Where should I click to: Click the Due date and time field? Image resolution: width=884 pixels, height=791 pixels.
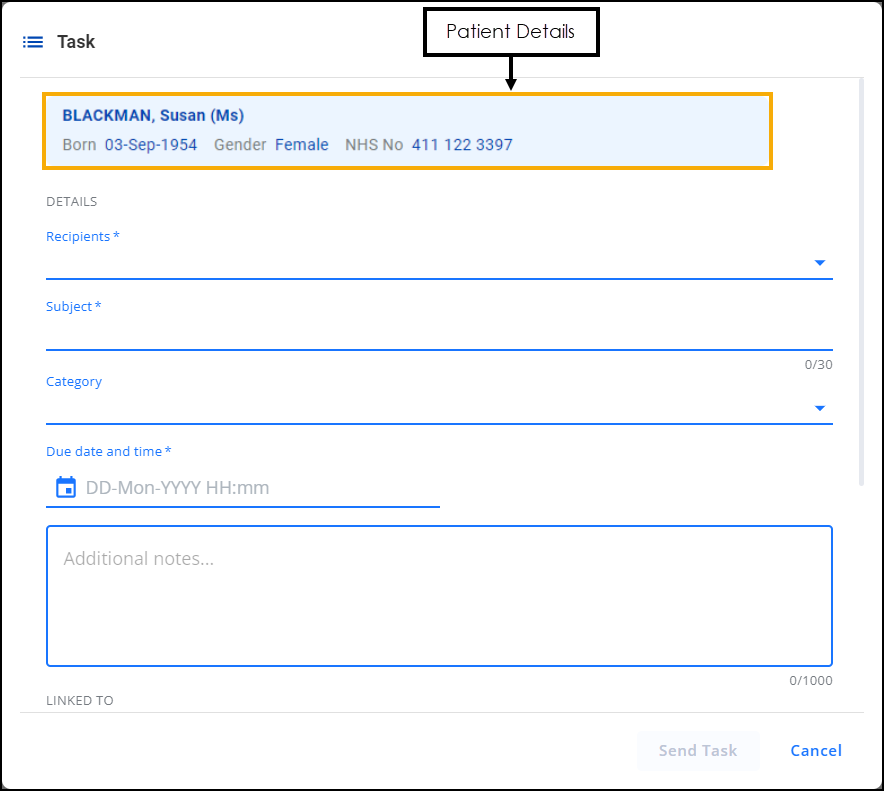tap(243, 488)
